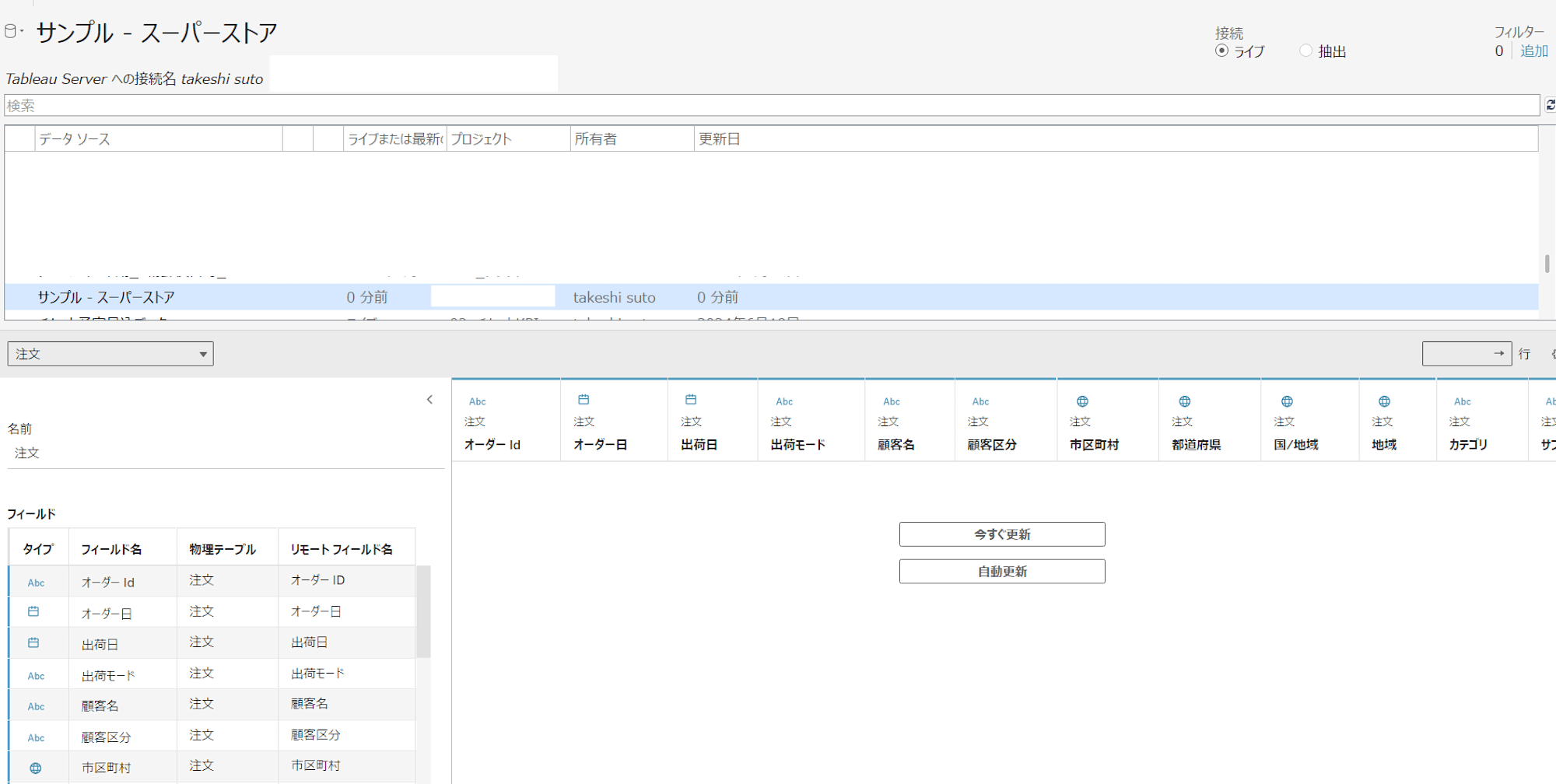Click Abc icon in 顧客区分 field row
Image resolution: width=1556 pixels, height=784 pixels.
click(x=36, y=737)
